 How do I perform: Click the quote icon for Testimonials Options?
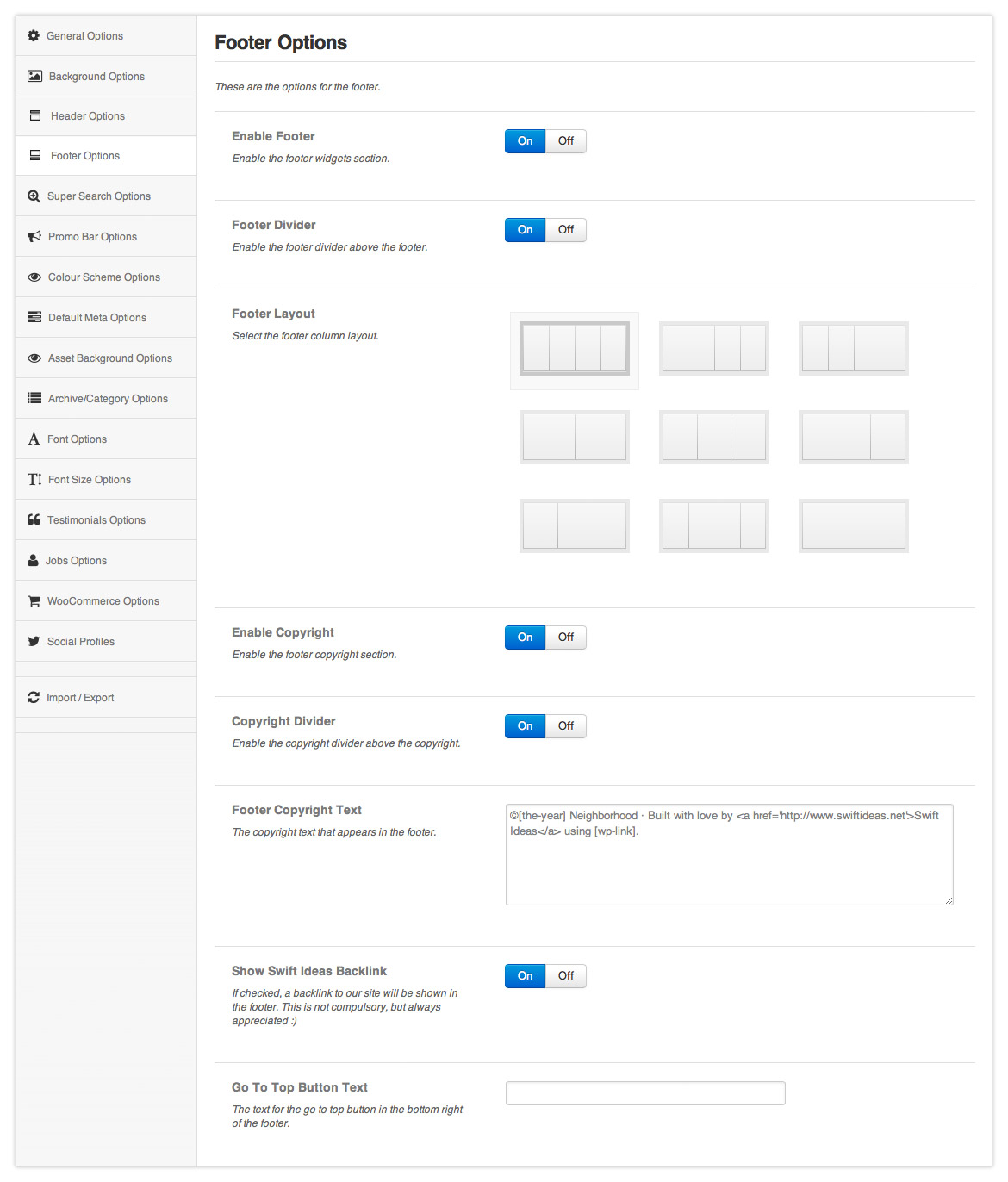pyautogui.click(x=34, y=520)
